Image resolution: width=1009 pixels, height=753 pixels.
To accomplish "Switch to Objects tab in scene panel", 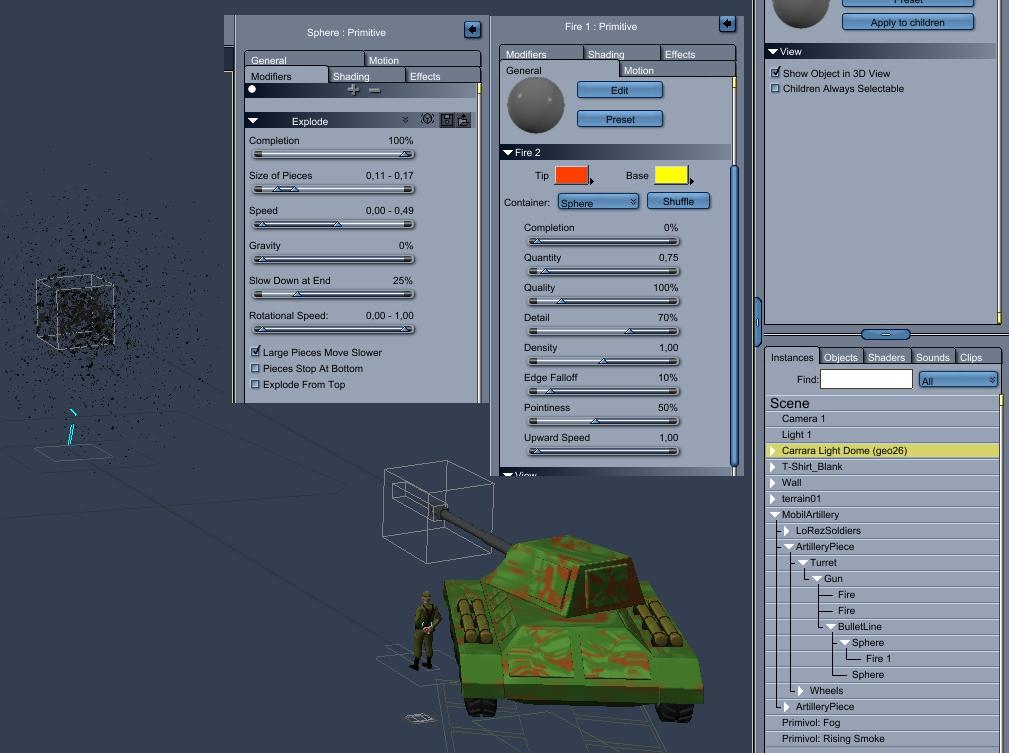I will tap(840, 357).
